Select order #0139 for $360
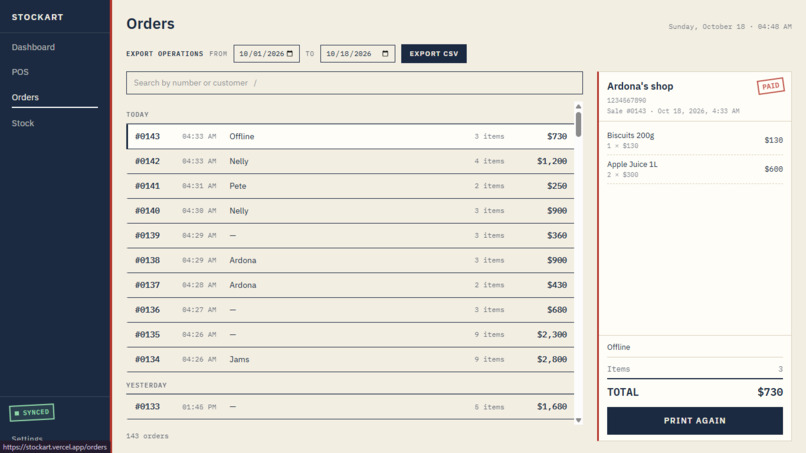Viewport: 806px width, 453px height. point(350,235)
